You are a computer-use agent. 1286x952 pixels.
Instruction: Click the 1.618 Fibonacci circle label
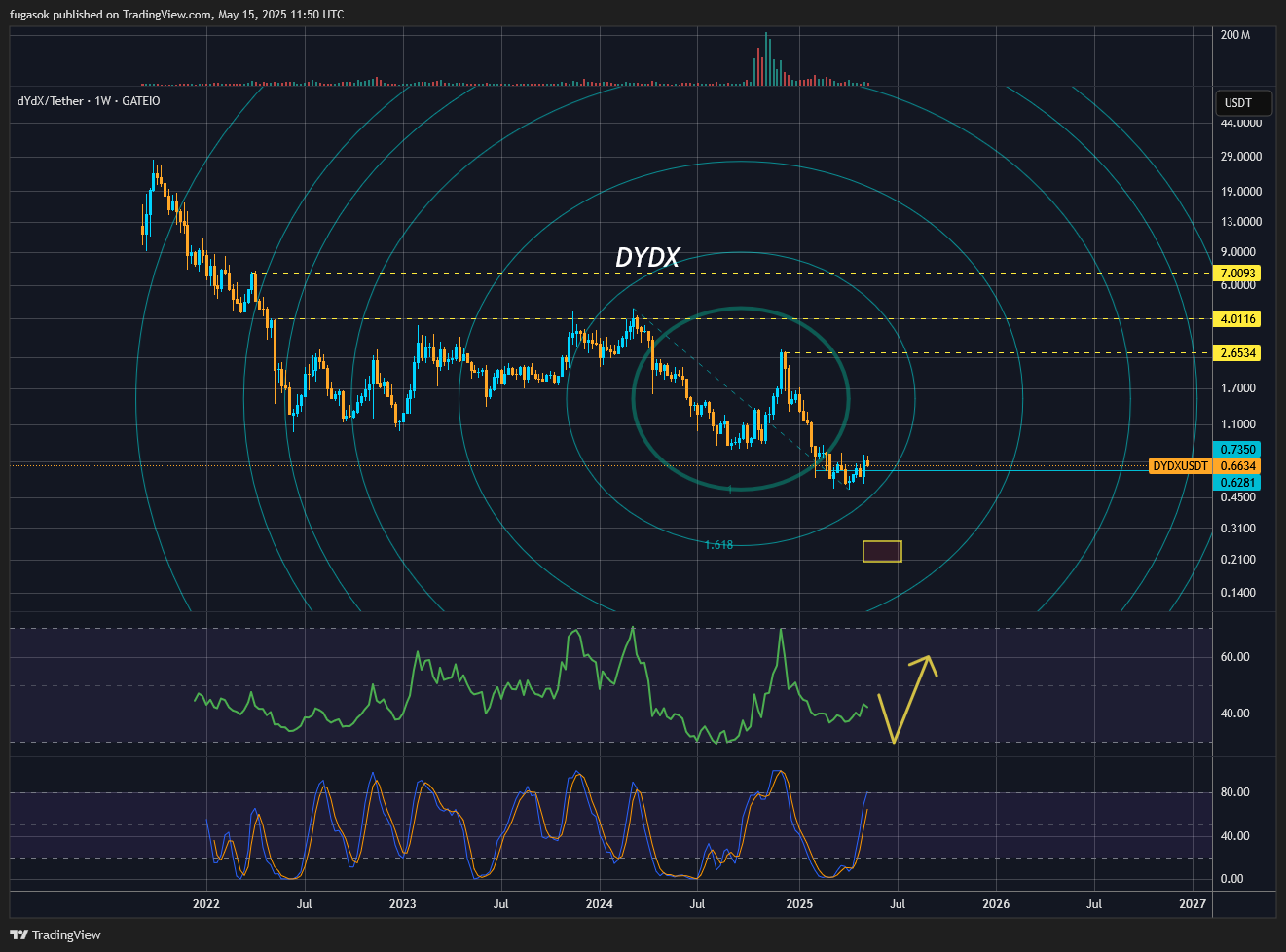point(718,545)
